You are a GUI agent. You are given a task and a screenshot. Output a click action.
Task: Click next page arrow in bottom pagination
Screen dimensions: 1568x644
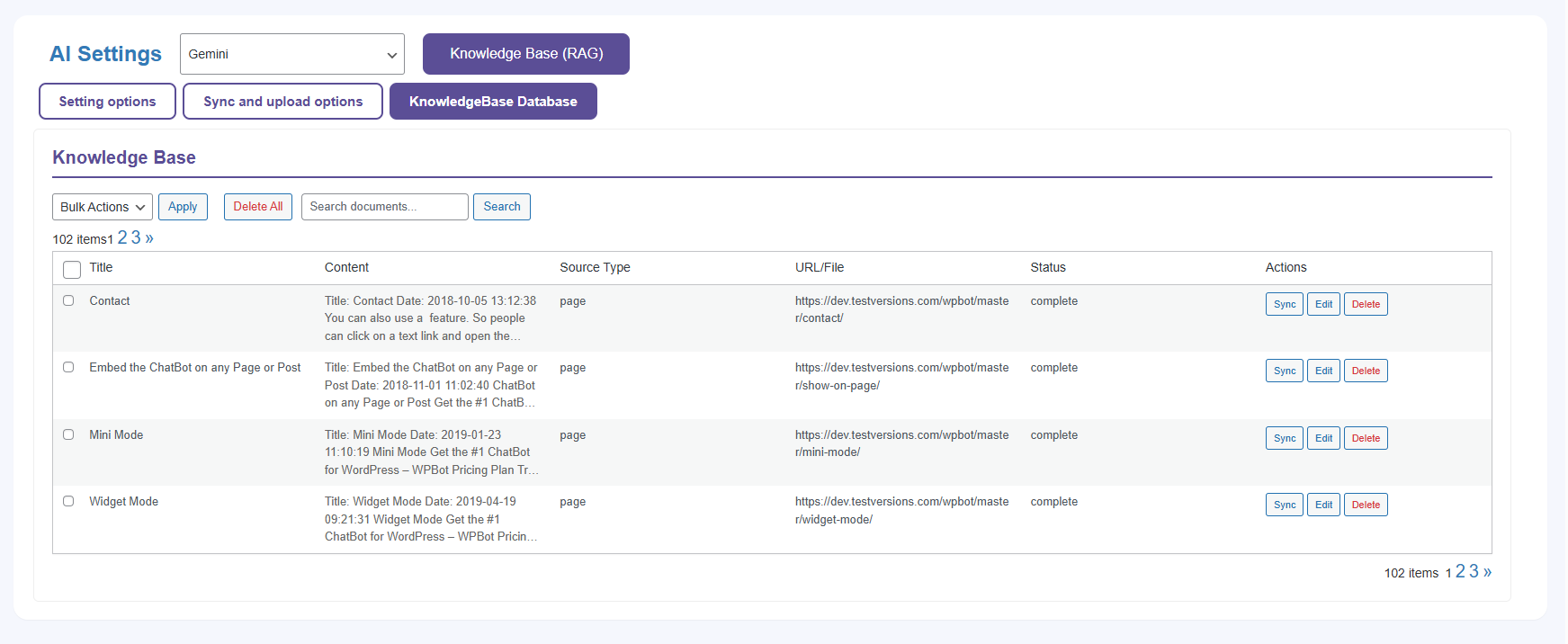pos(1487,572)
